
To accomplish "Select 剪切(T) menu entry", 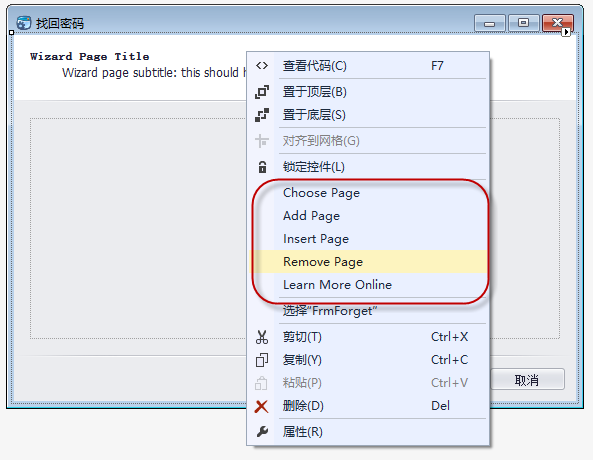I will (368, 337).
